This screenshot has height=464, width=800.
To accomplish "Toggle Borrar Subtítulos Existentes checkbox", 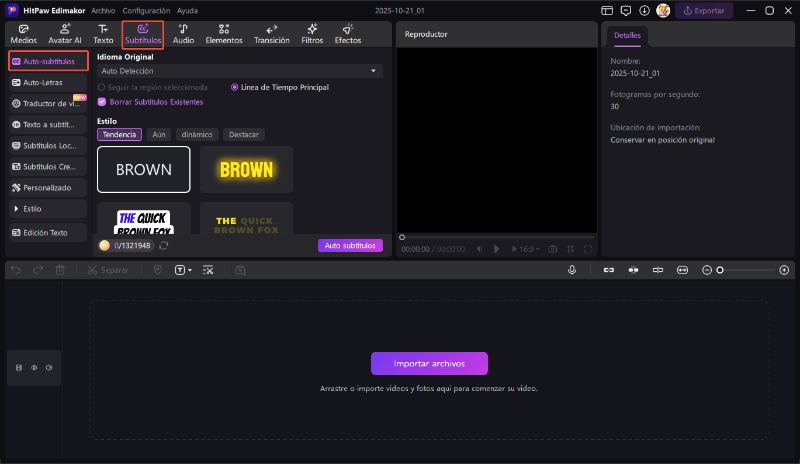I will click(x=102, y=102).
